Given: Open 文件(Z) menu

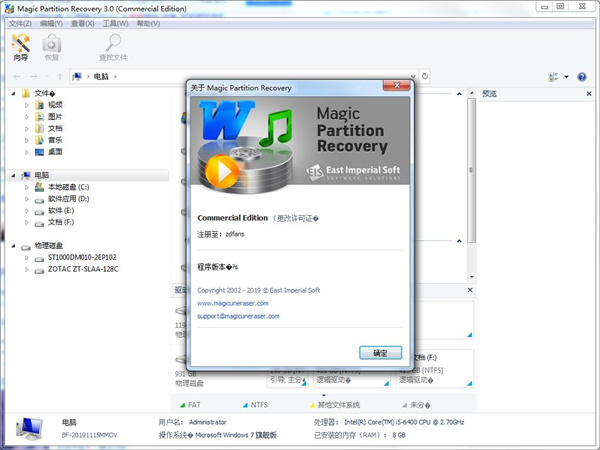Looking at the screenshot, I should (x=20, y=24).
